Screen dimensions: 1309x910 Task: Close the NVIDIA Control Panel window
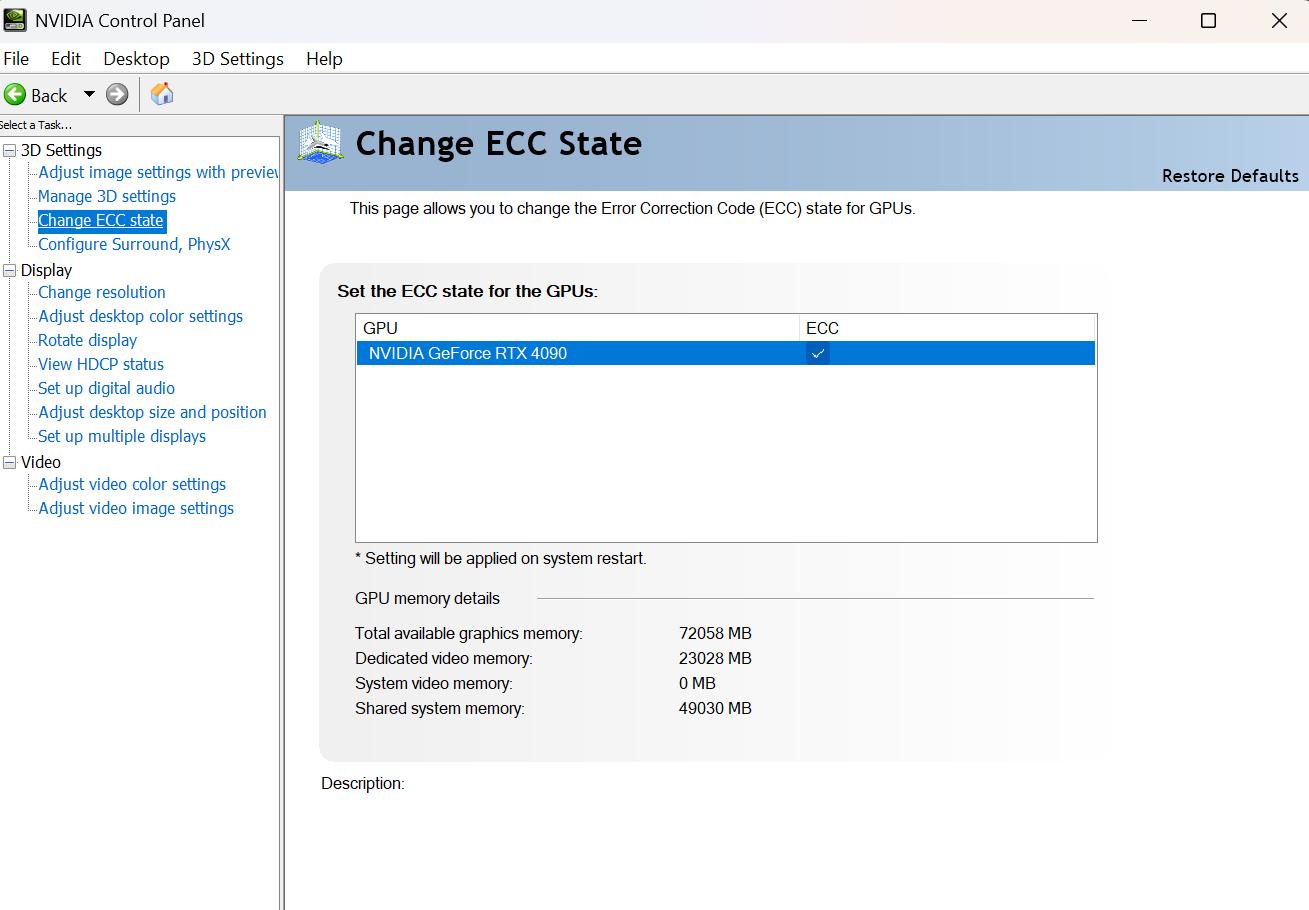1278,21
